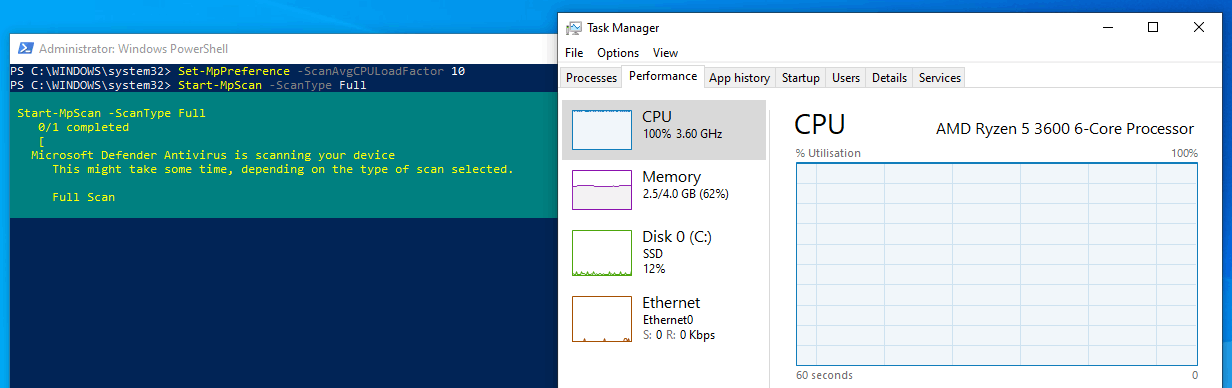Select the Ethernet graph thumbnail

click(601, 319)
